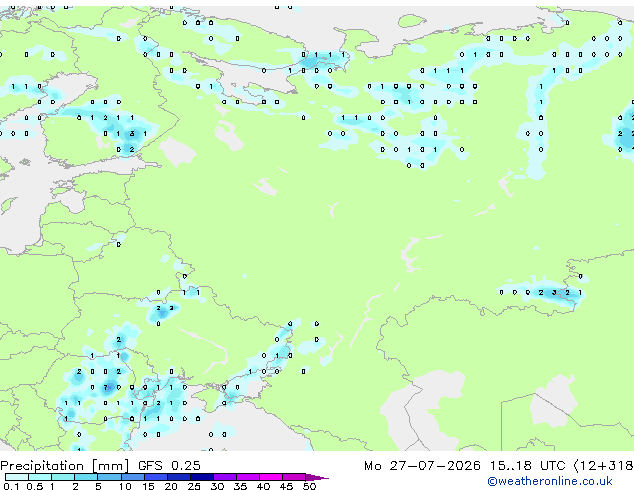Select the 35–40 mm legend swatch
The width and height of the screenshot is (634, 490).
pyautogui.click(x=247, y=477)
